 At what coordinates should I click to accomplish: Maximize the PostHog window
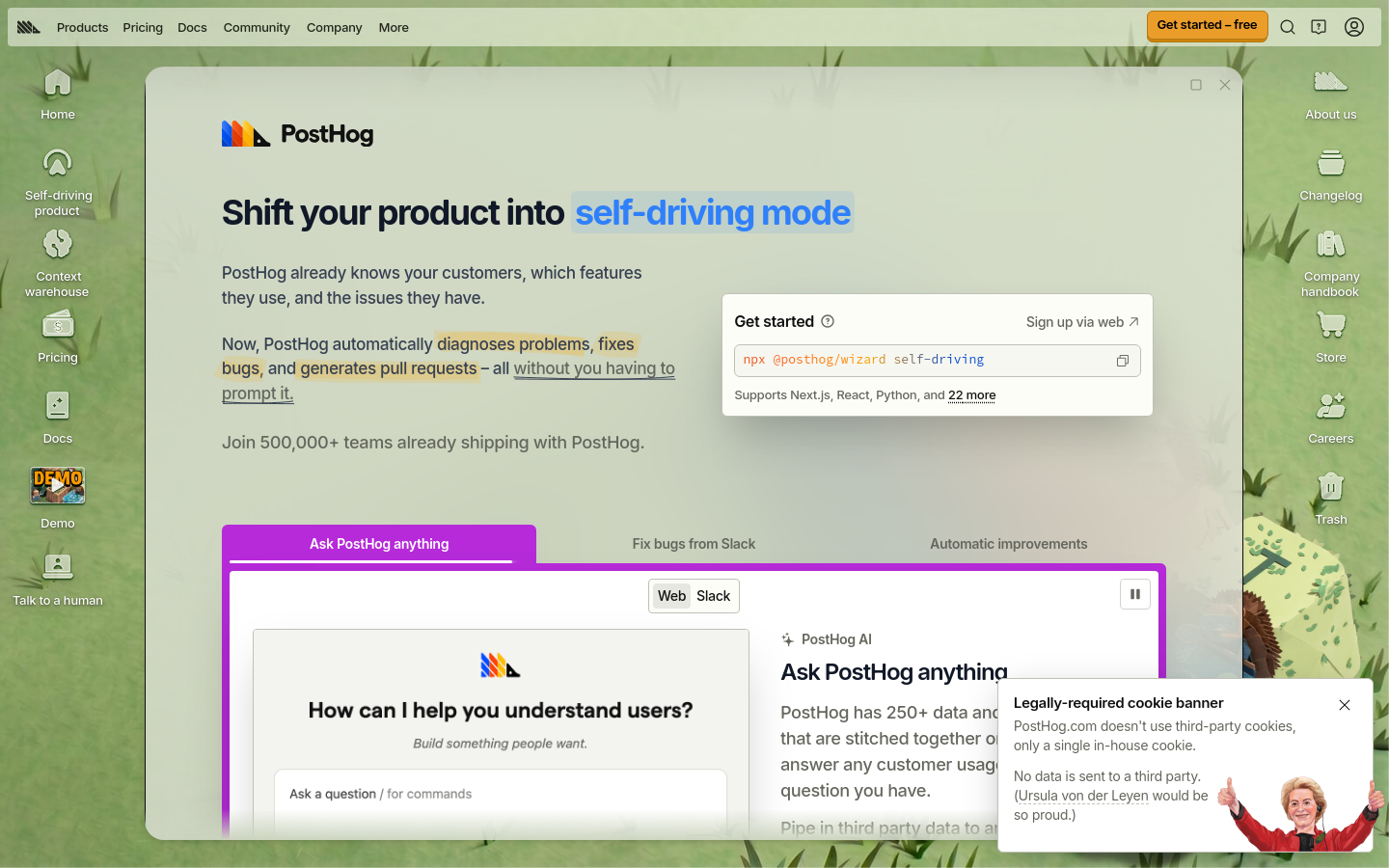pos(1196,85)
